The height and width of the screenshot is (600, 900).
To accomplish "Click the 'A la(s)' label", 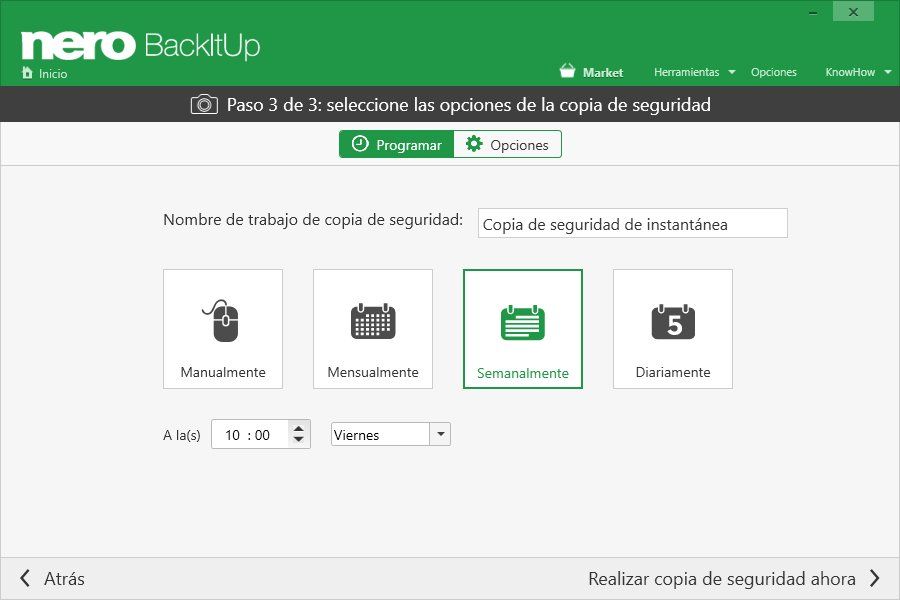I will [x=182, y=435].
